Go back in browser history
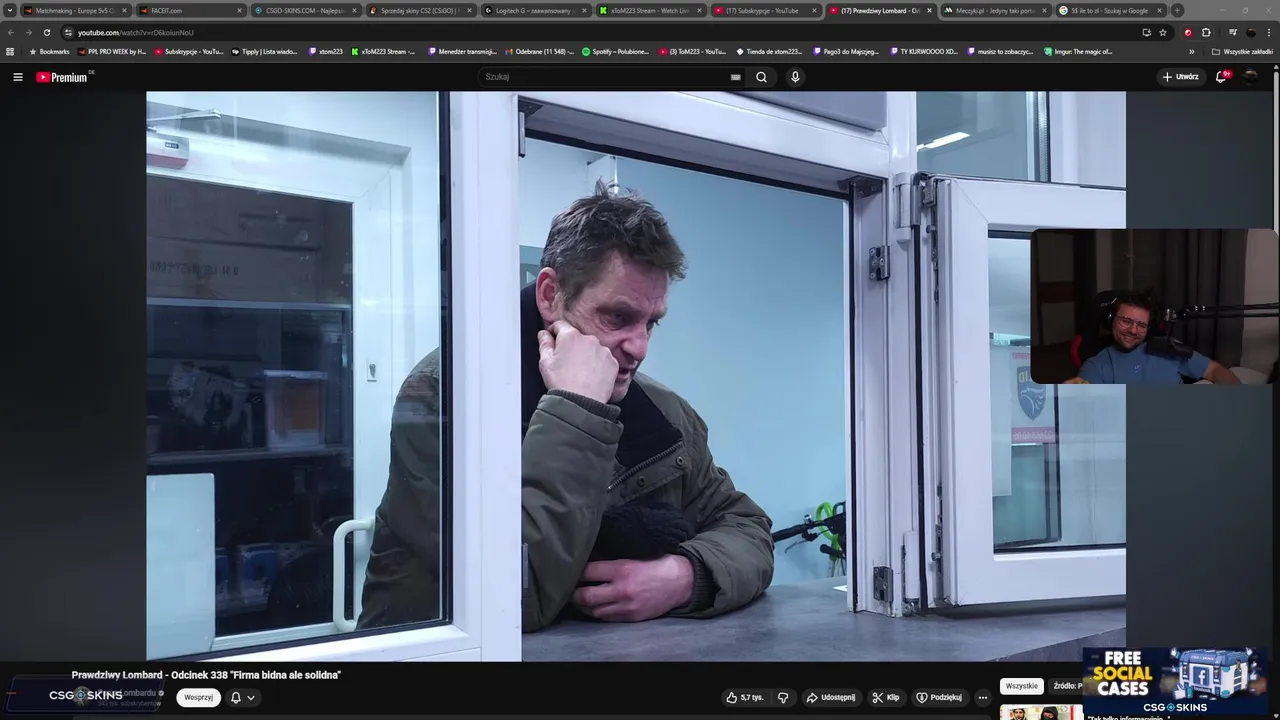 (x=10, y=32)
